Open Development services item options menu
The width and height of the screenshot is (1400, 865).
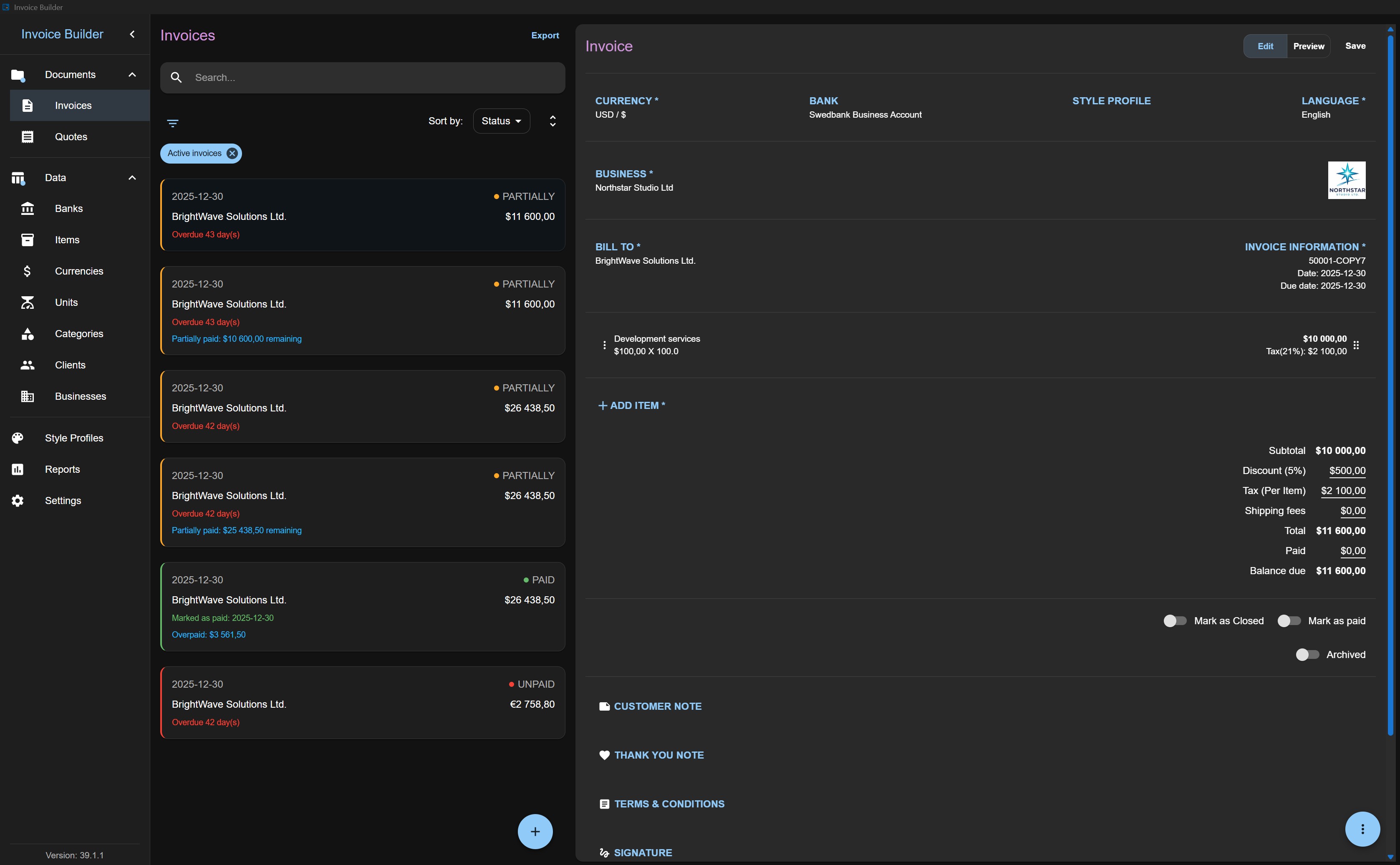click(x=604, y=345)
